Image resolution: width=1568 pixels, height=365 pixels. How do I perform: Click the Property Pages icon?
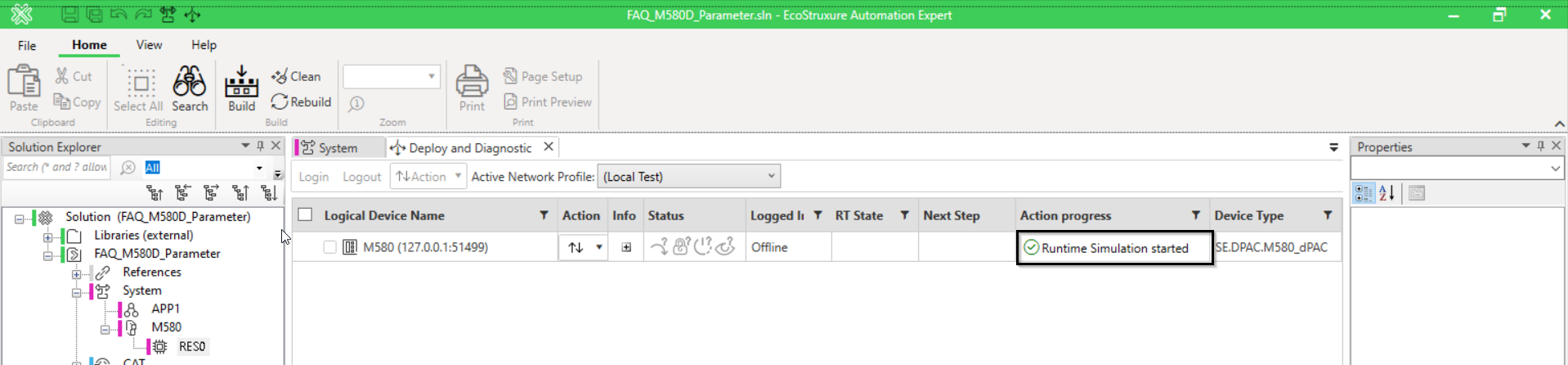[1417, 193]
